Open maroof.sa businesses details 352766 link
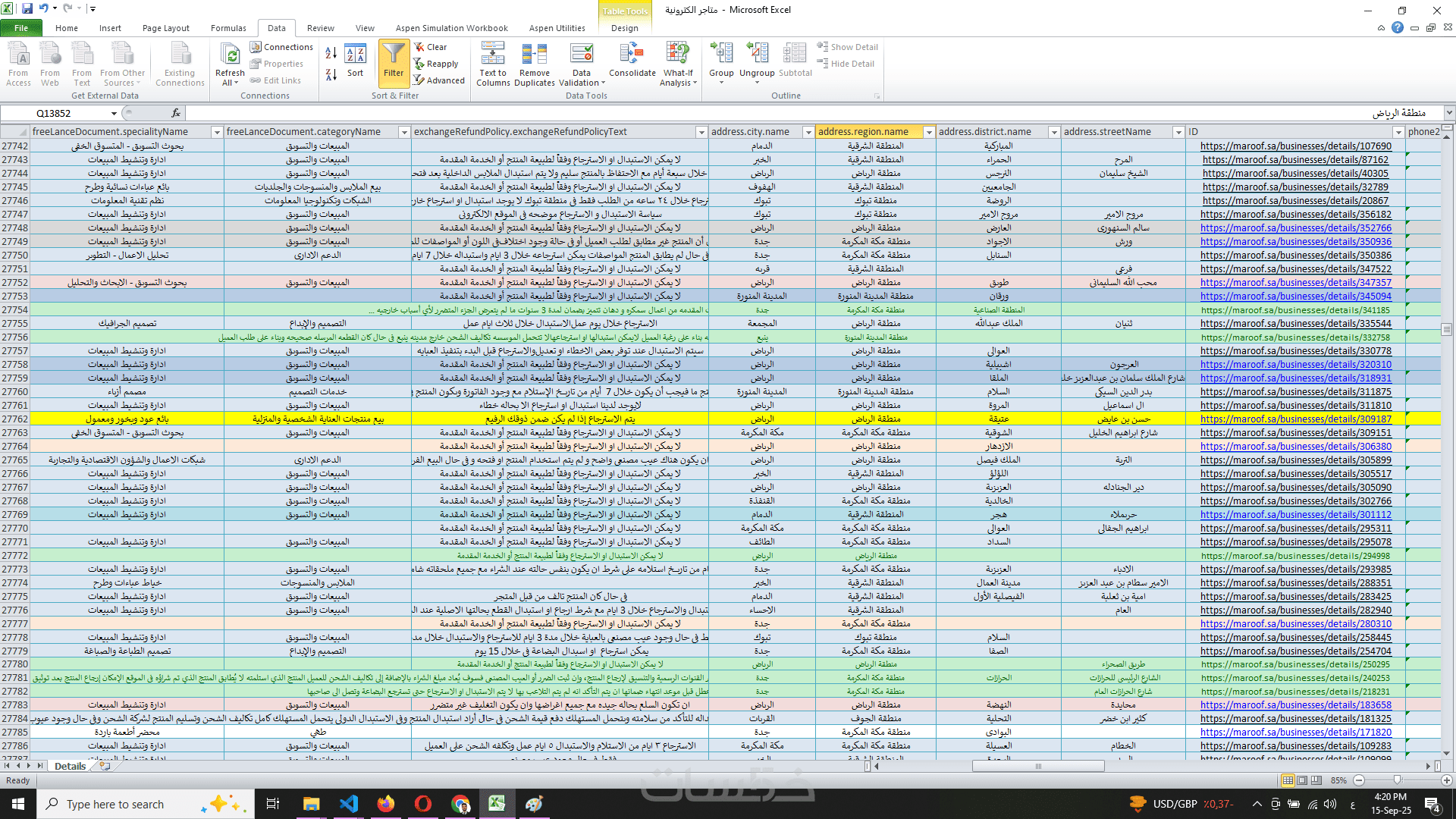This screenshot has height=819, width=1456. [x=1295, y=228]
